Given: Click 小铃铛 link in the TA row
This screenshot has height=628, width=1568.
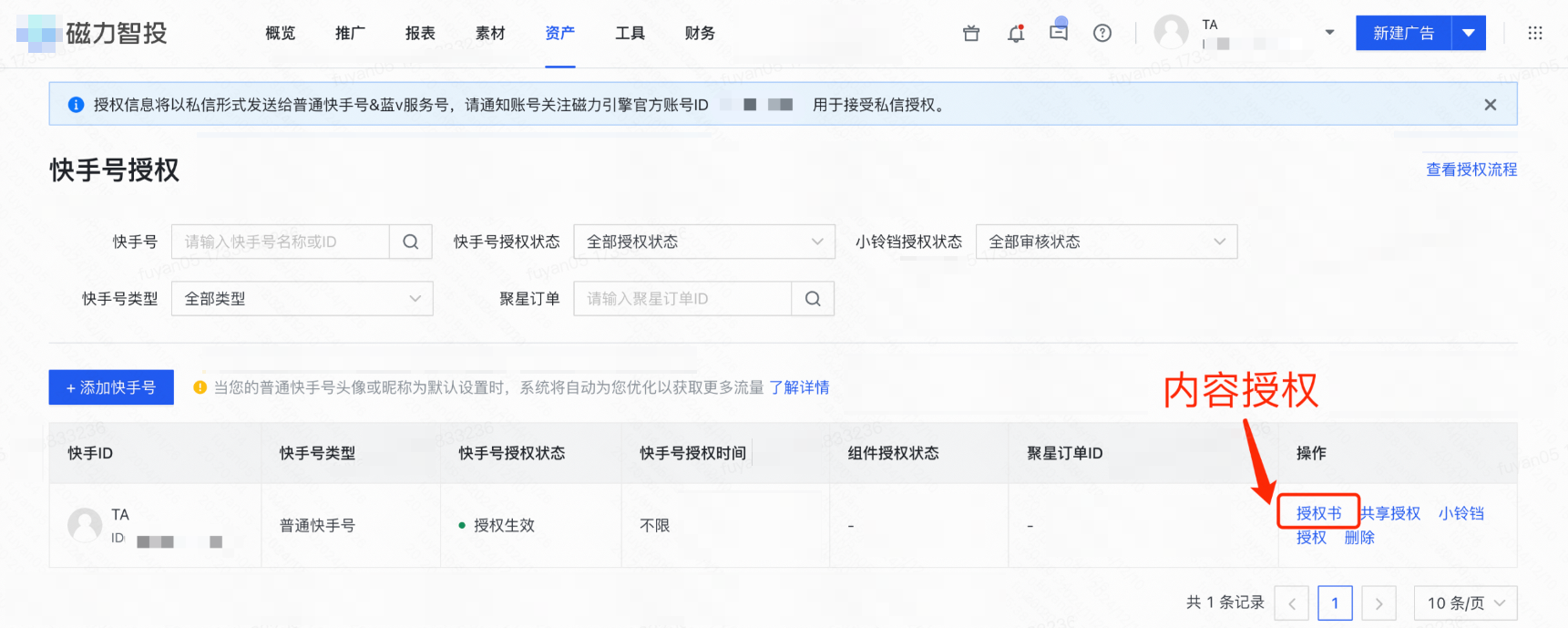Looking at the screenshot, I should 1461,513.
